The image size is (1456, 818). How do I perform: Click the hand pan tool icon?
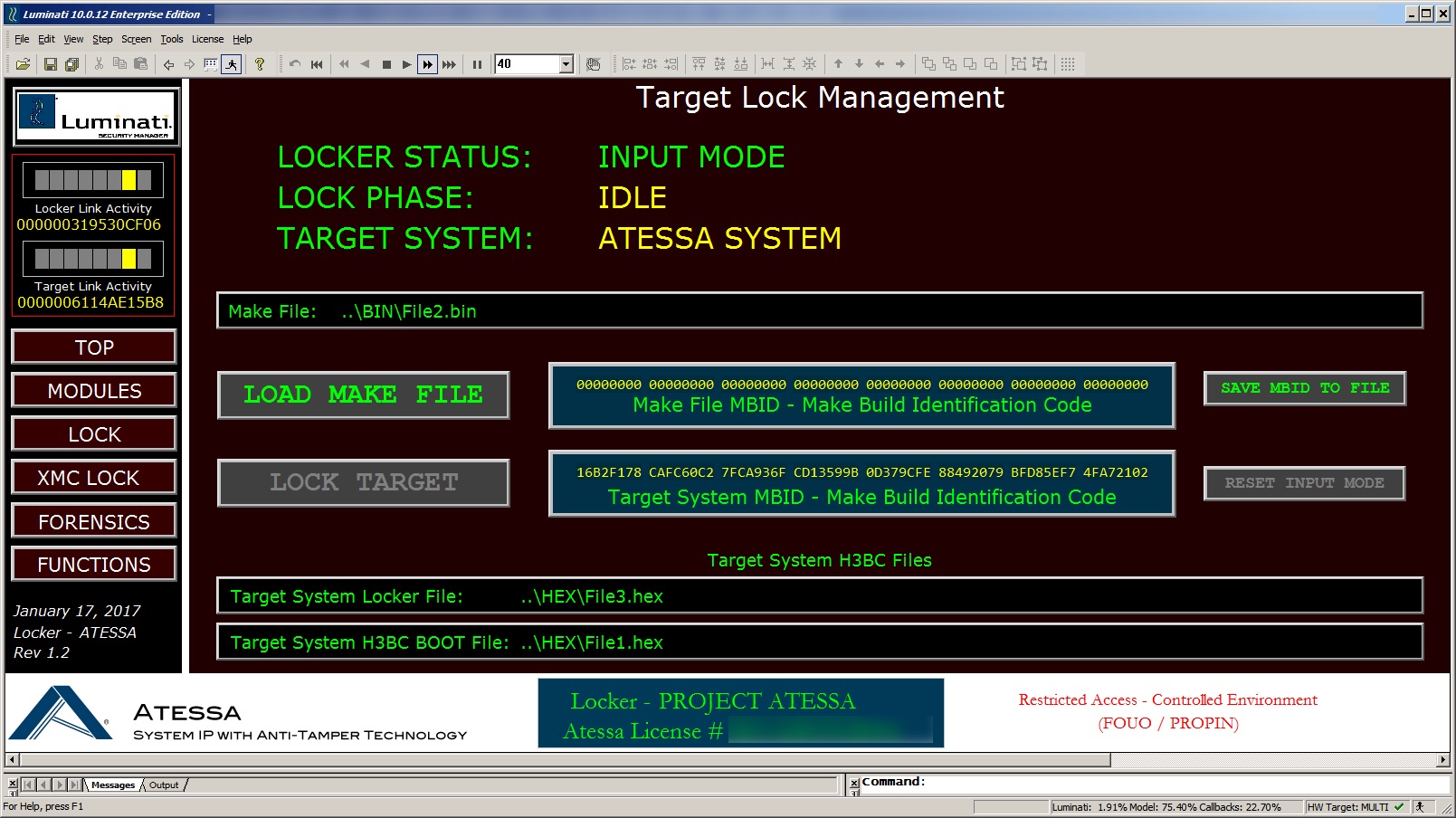click(x=594, y=64)
